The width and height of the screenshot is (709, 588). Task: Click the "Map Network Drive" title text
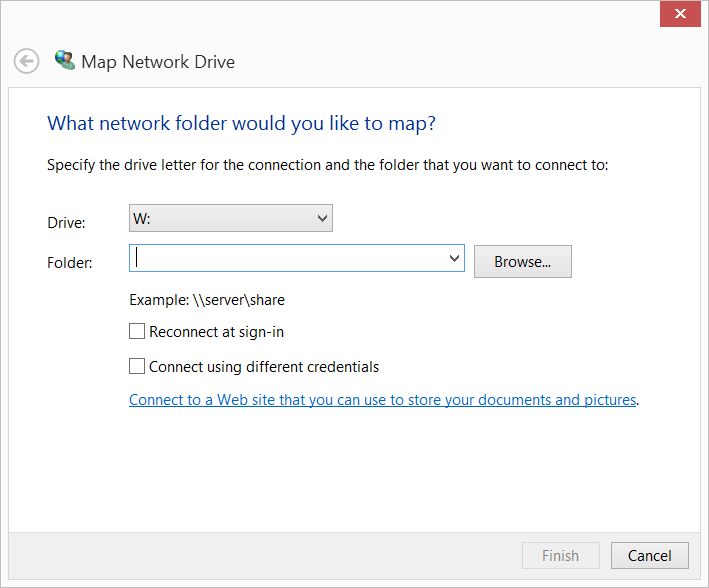158,62
